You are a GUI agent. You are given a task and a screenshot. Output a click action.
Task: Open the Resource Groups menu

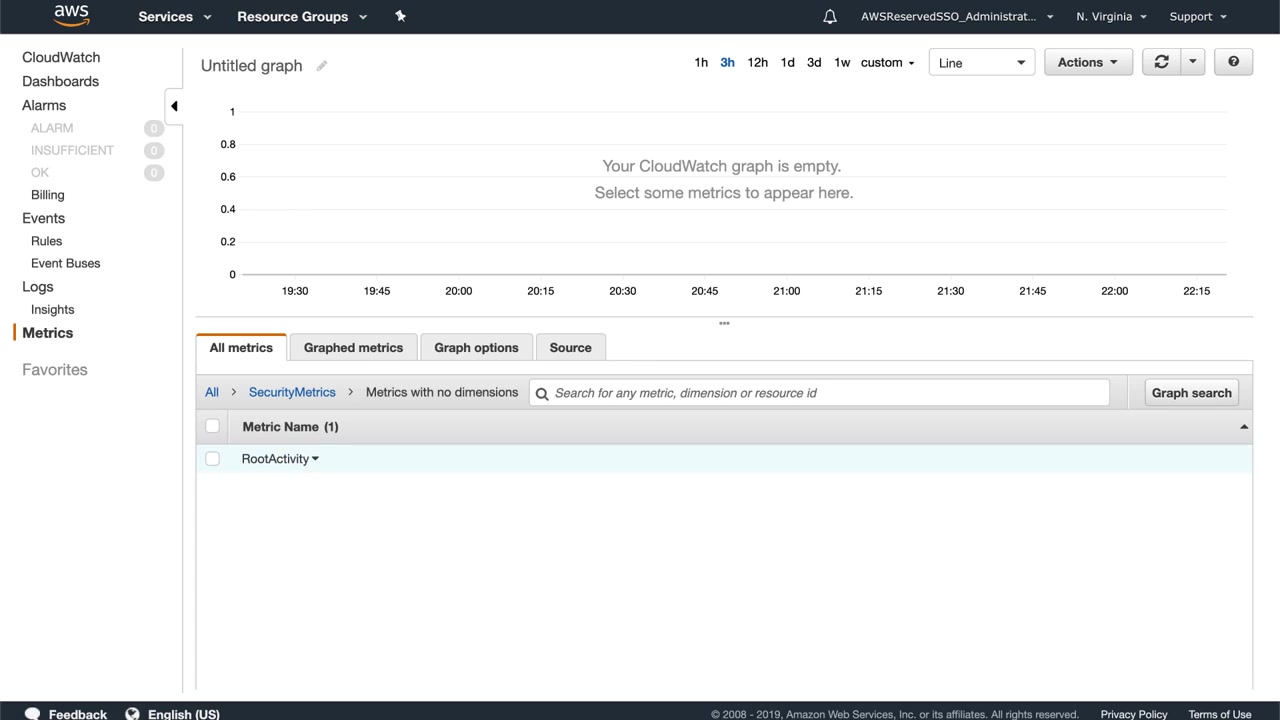pyautogui.click(x=302, y=16)
